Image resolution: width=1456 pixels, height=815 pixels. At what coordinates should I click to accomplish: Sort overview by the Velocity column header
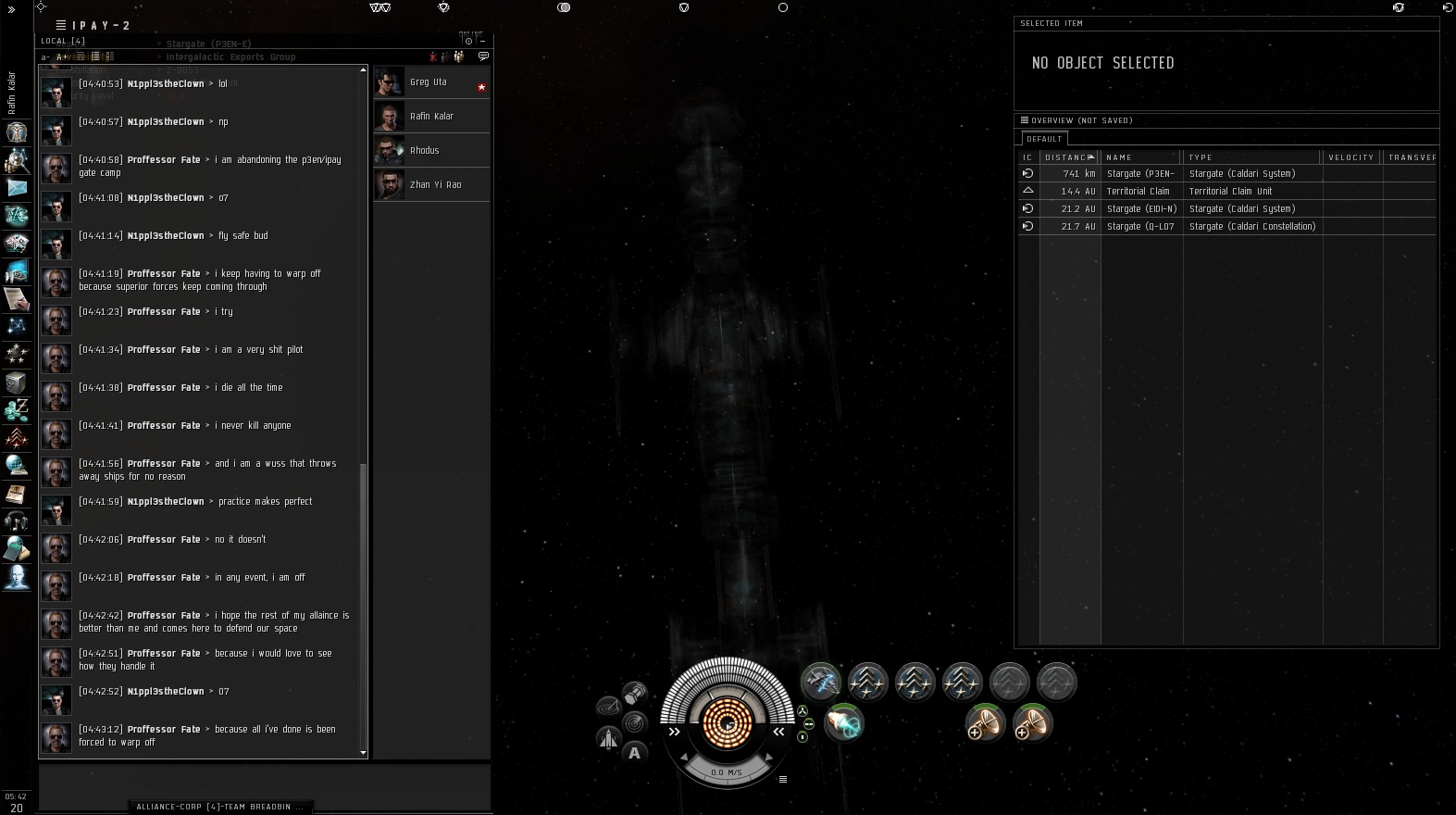1351,157
